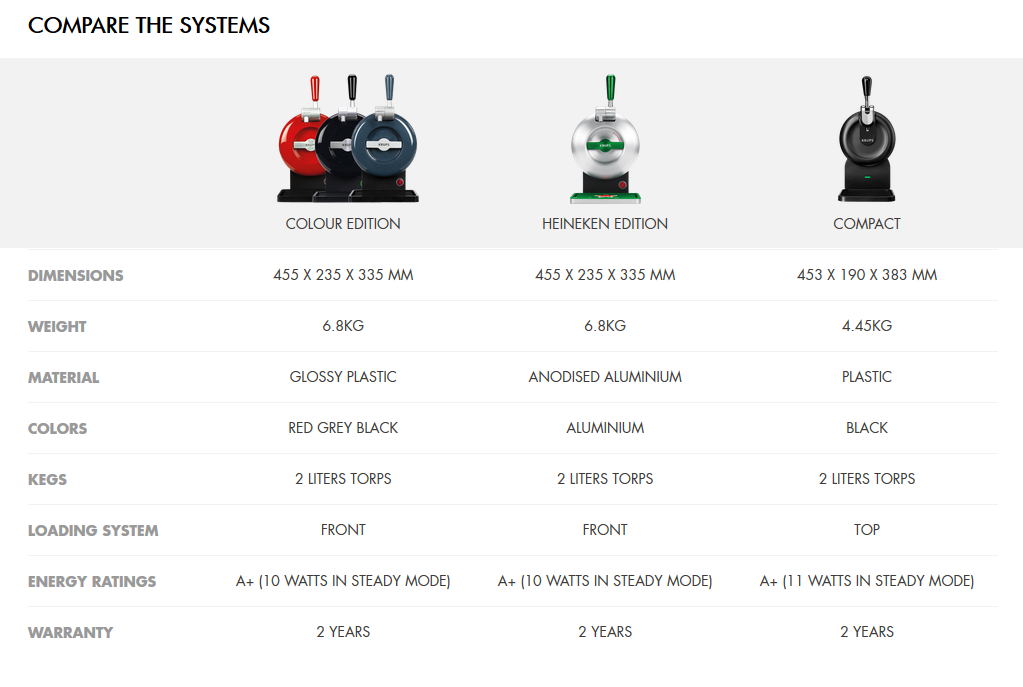
Task: Click ALUMINIUM colors value
Action: (x=605, y=427)
